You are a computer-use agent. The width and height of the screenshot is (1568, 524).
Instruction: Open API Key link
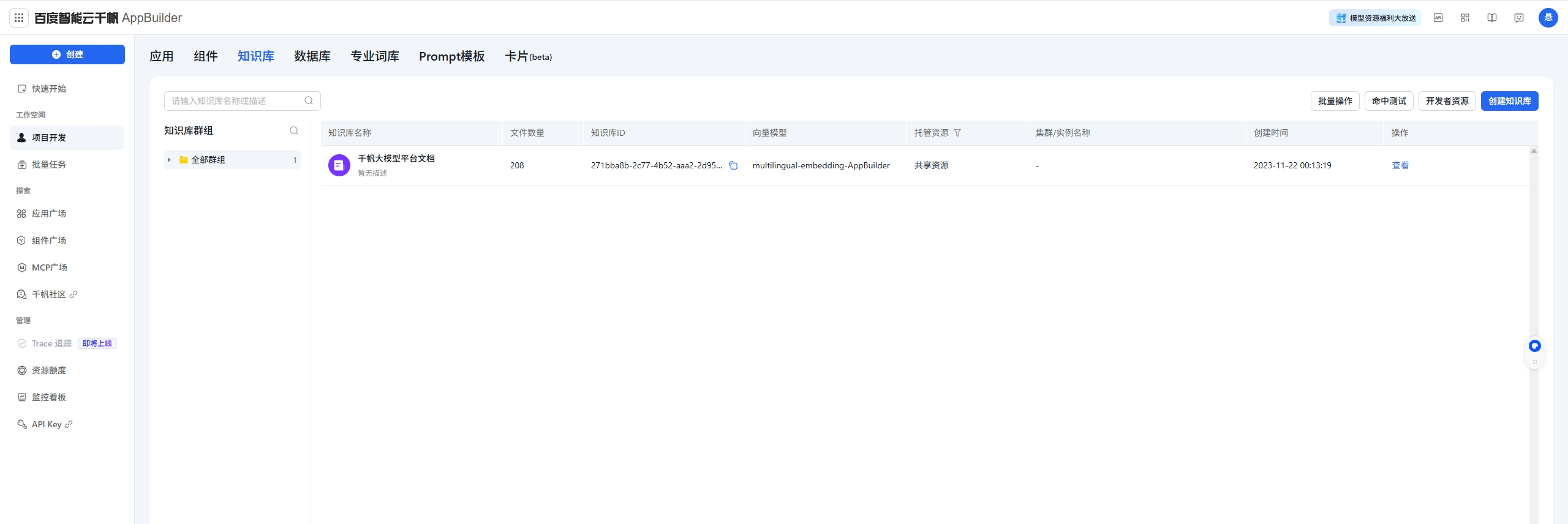click(x=67, y=424)
